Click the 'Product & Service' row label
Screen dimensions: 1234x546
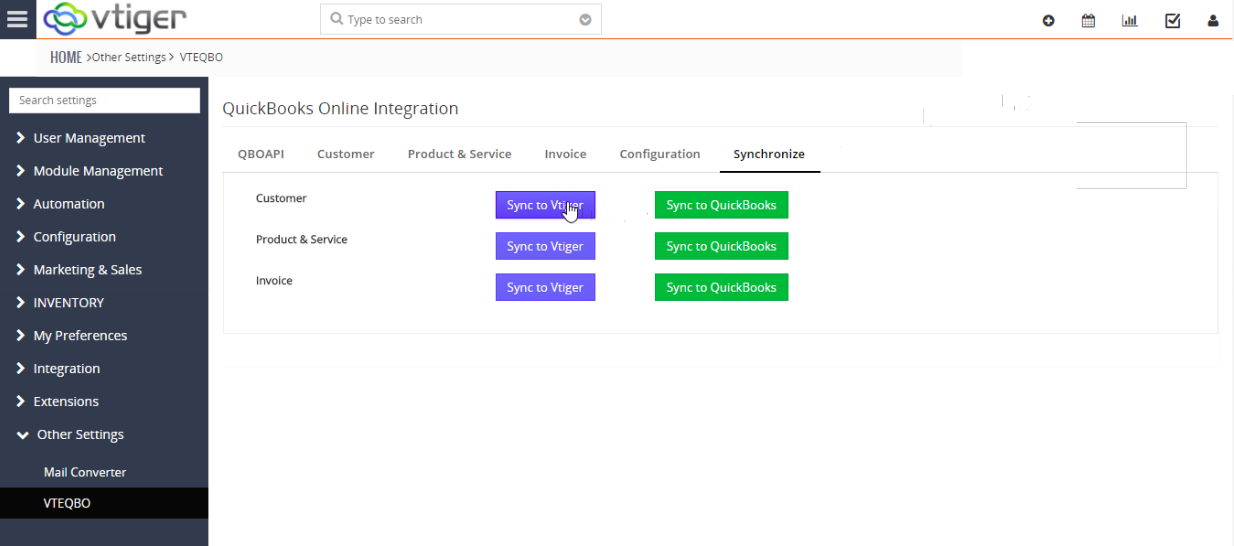302,239
